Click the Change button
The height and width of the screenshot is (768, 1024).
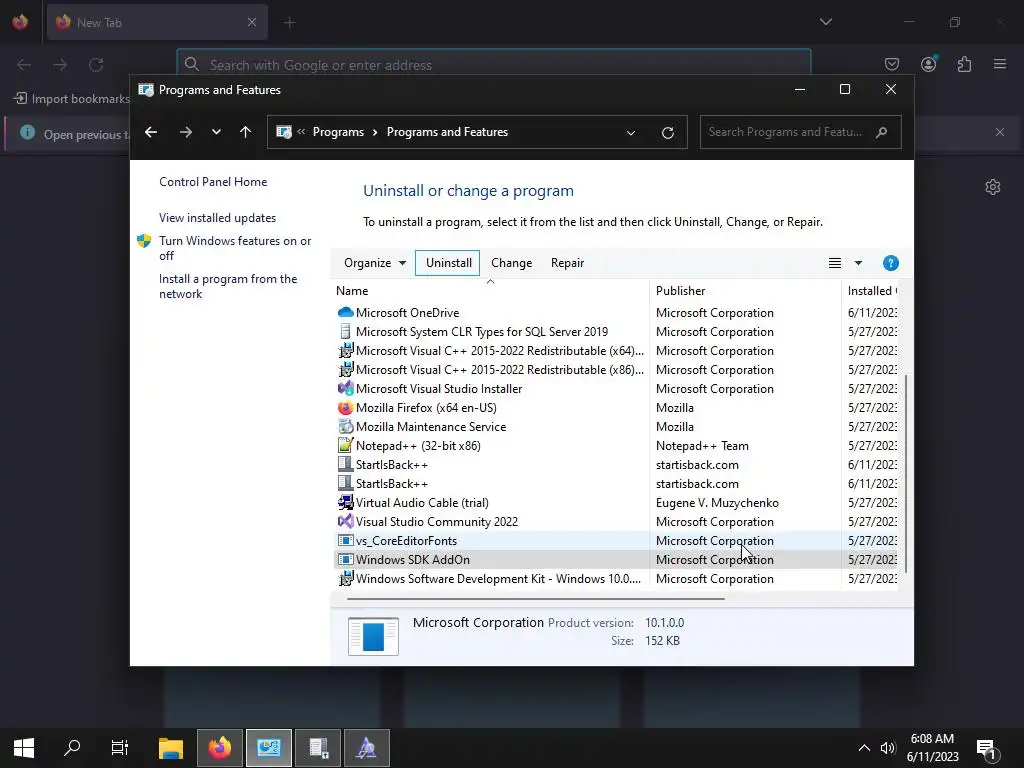pyautogui.click(x=511, y=263)
